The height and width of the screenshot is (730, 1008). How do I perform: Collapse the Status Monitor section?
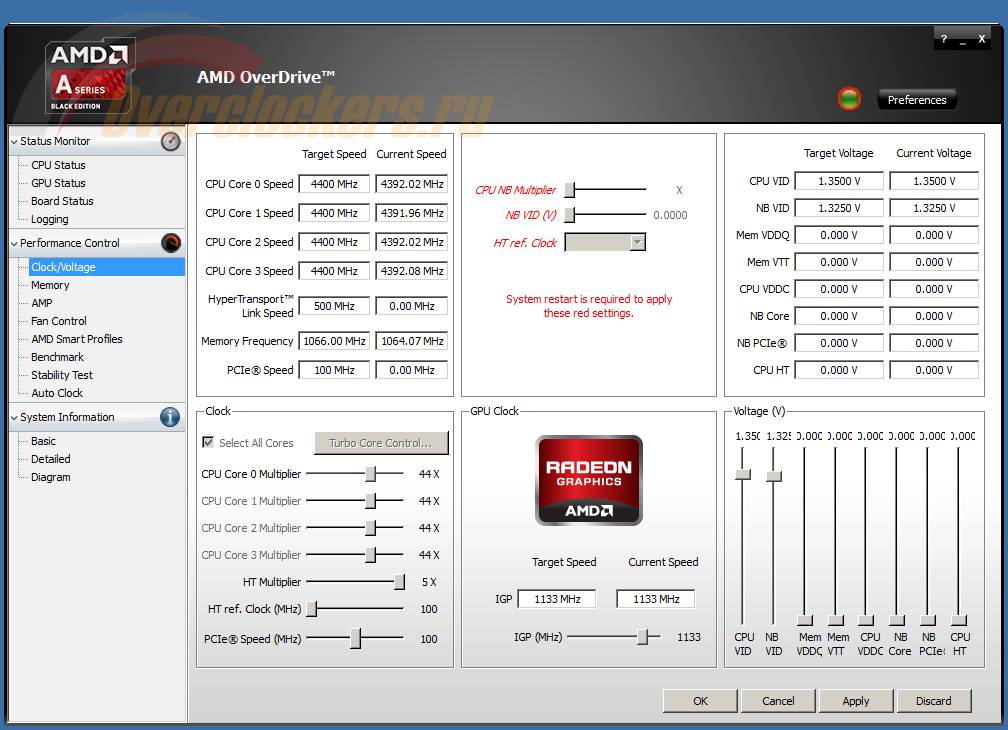click(14, 142)
